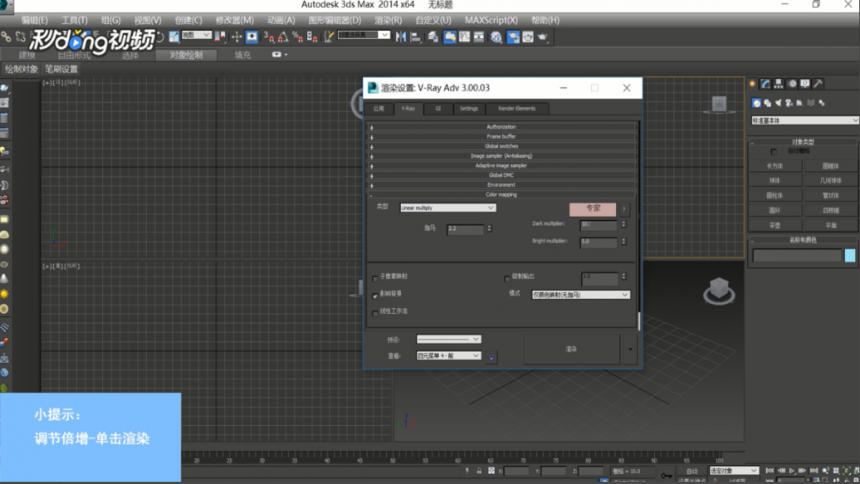Expand the Image sampler (Antialiasing) rollout
This screenshot has width=860, height=484.
pyautogui.click(x=501, y=156)
